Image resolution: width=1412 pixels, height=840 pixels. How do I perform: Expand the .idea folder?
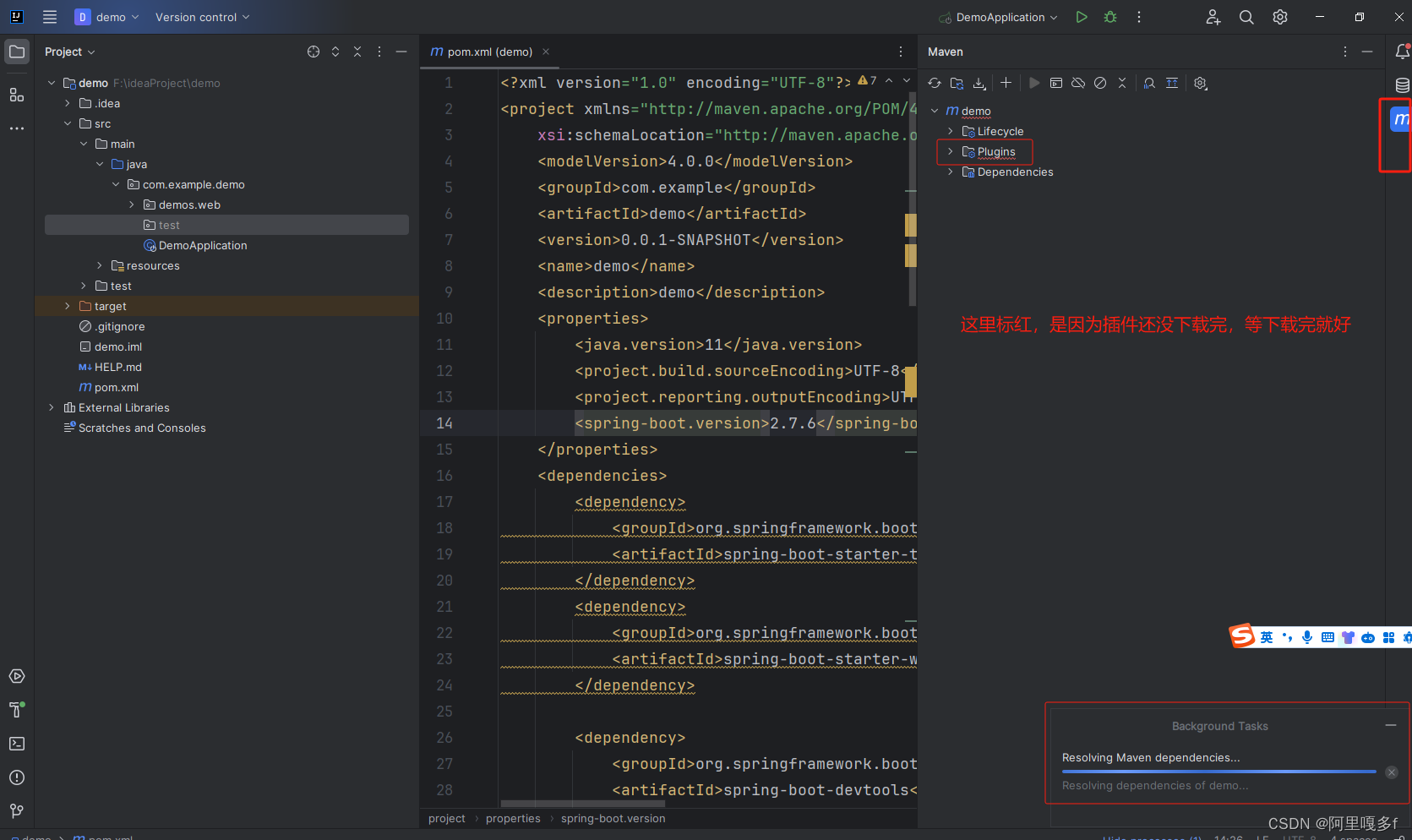click(x=68, y=103)
